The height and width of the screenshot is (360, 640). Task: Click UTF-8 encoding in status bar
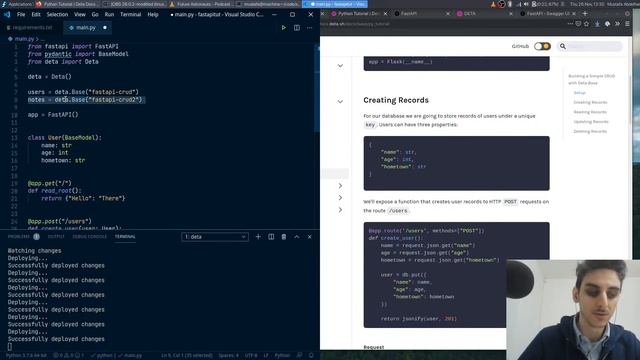pos(251,356)
